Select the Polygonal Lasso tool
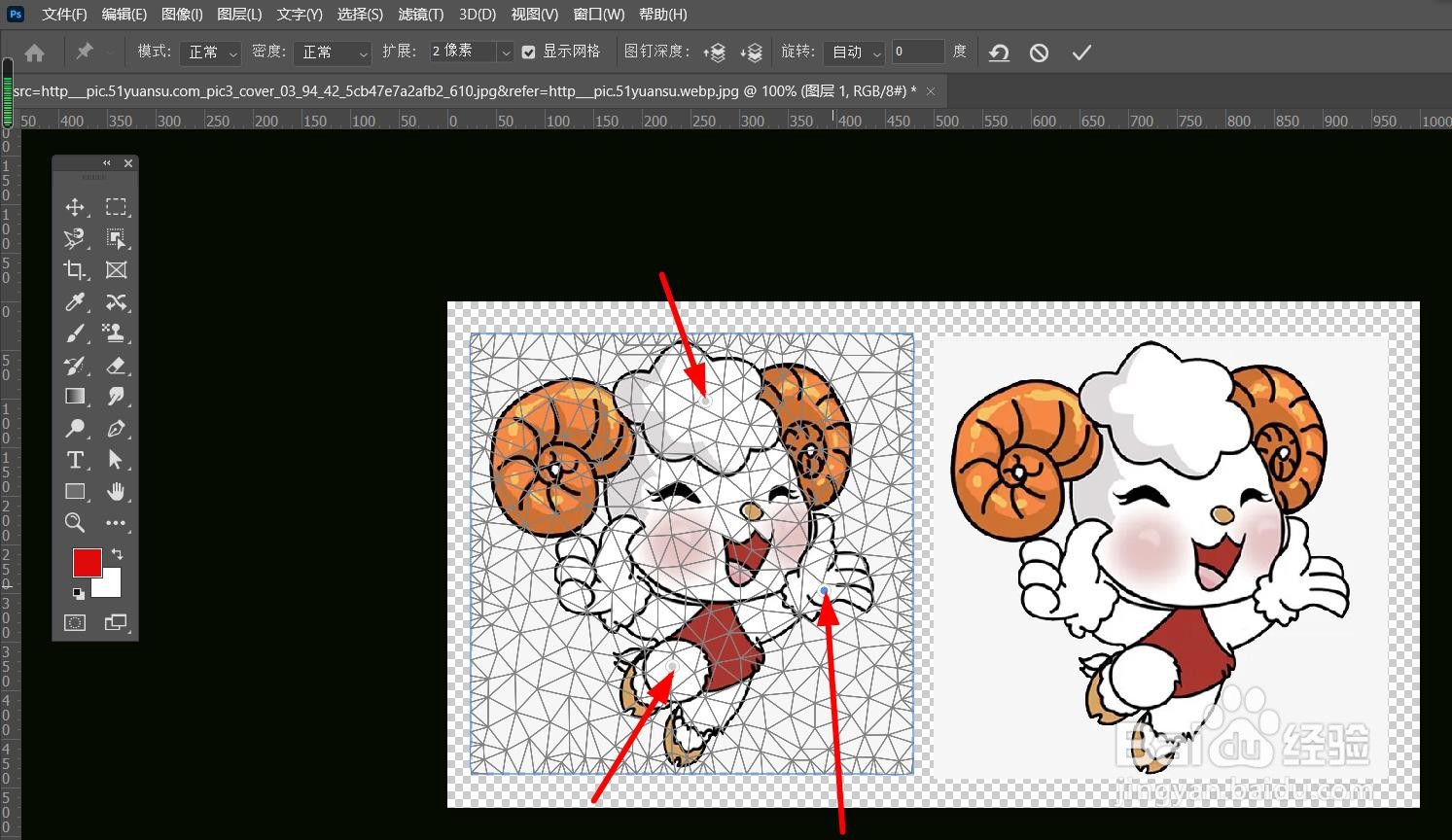 coord(75,238)
